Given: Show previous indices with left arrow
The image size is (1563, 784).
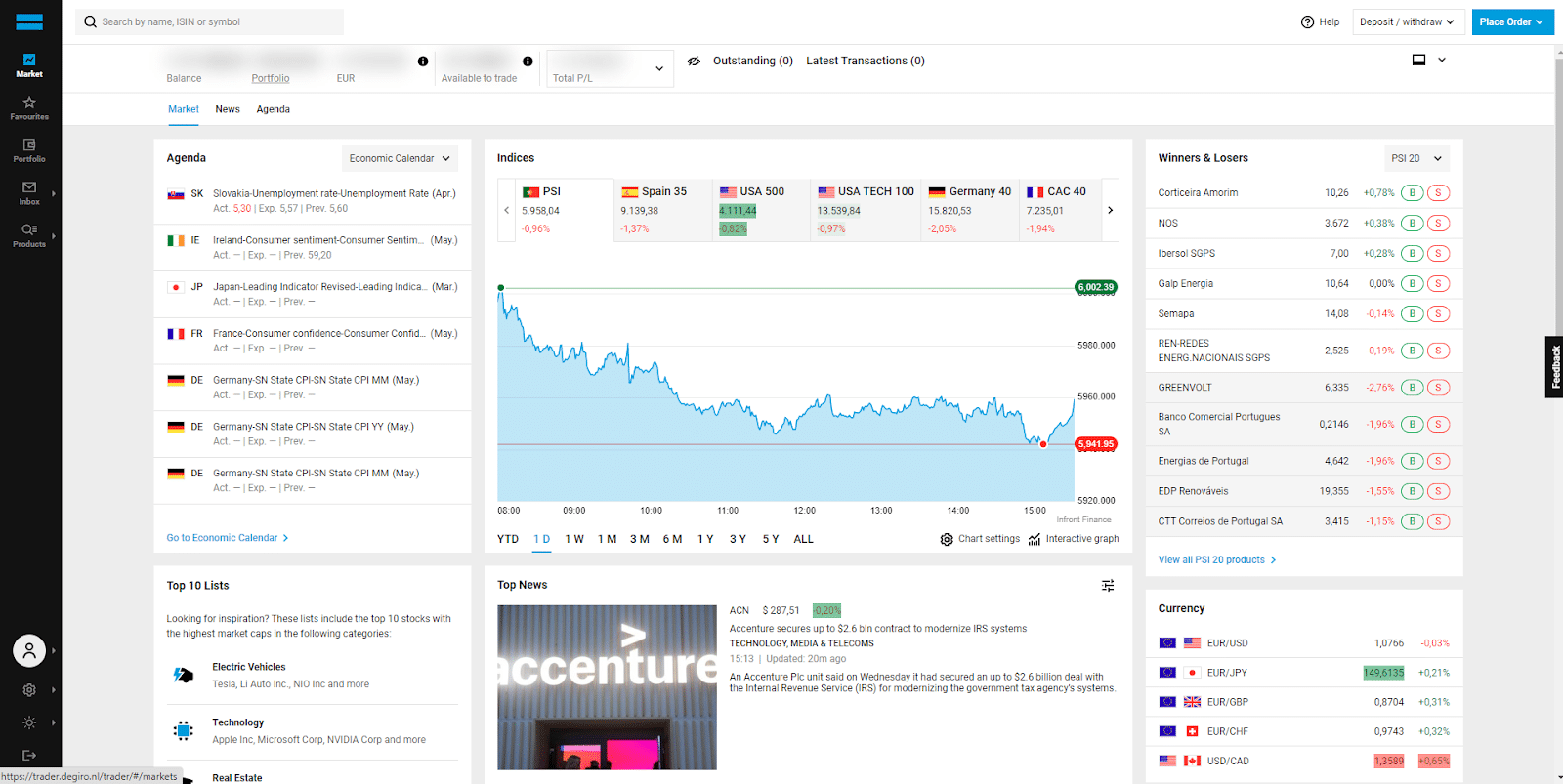Looking at the screenshot, I should [506, 210].
